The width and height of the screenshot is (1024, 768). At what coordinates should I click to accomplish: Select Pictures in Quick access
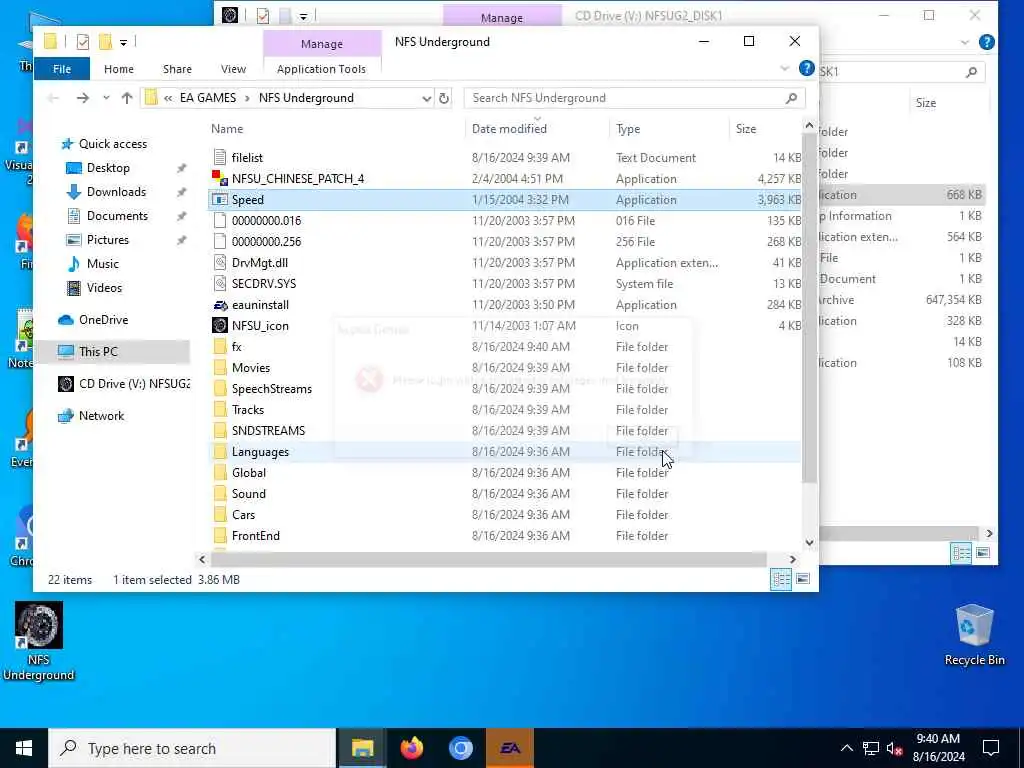[x=108, y=240]
